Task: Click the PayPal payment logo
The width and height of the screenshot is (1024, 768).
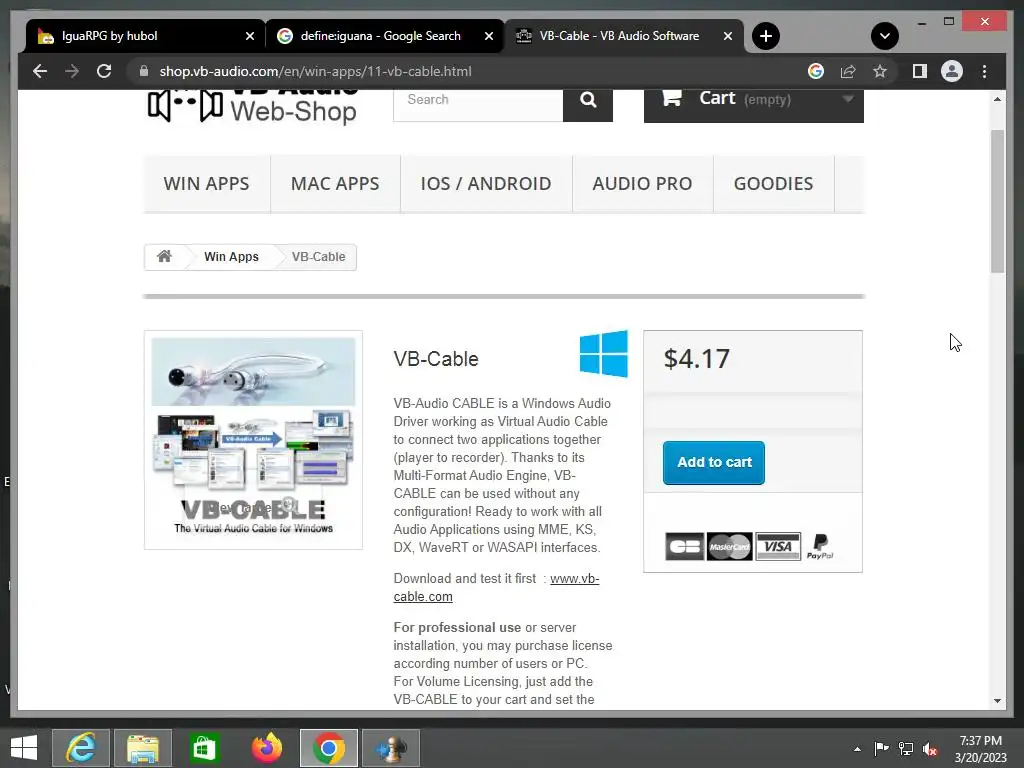Action: tap(820, 547)
